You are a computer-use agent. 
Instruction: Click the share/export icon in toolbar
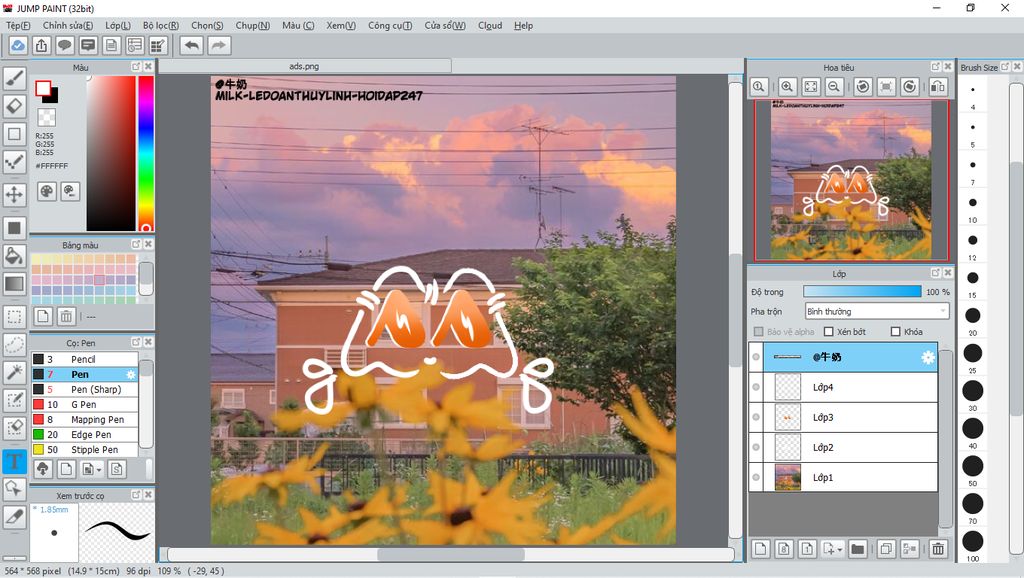(x=42, y=46)
